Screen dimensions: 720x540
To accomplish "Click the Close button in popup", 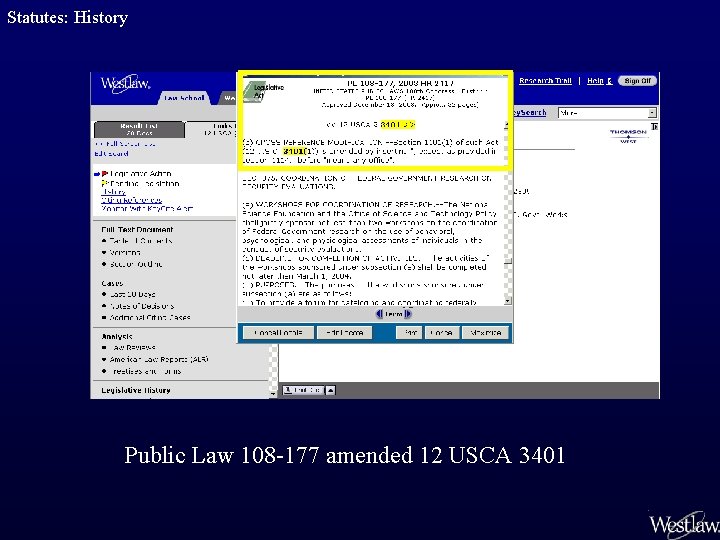I will click(442, 332).
